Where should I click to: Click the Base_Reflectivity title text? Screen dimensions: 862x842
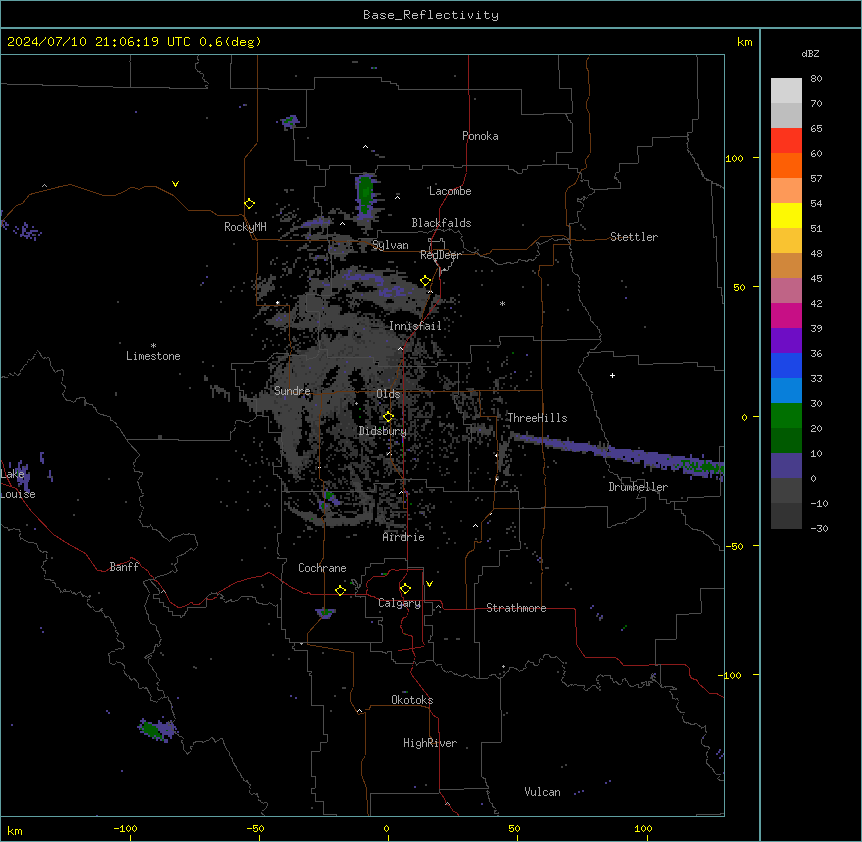[x=431, y=15]
